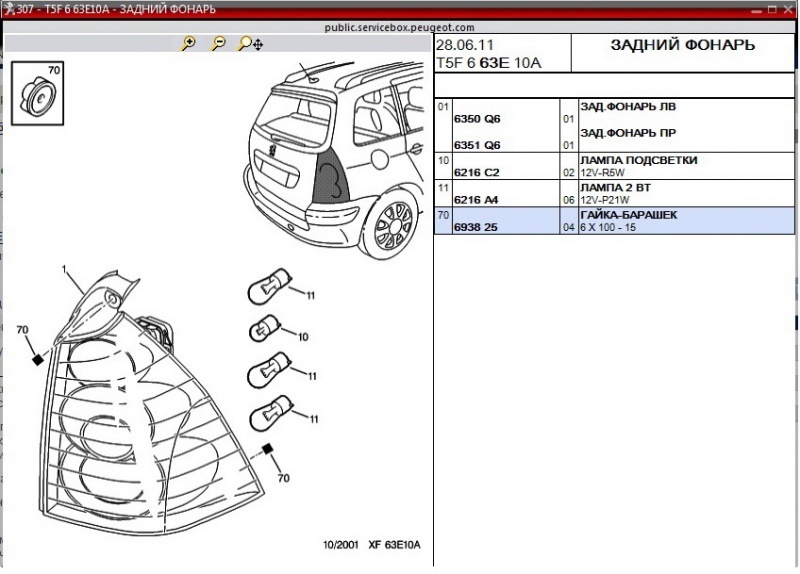The image size is (800, 574).
Task: Select part number 6216 C2
Action: tap(476, 172)
